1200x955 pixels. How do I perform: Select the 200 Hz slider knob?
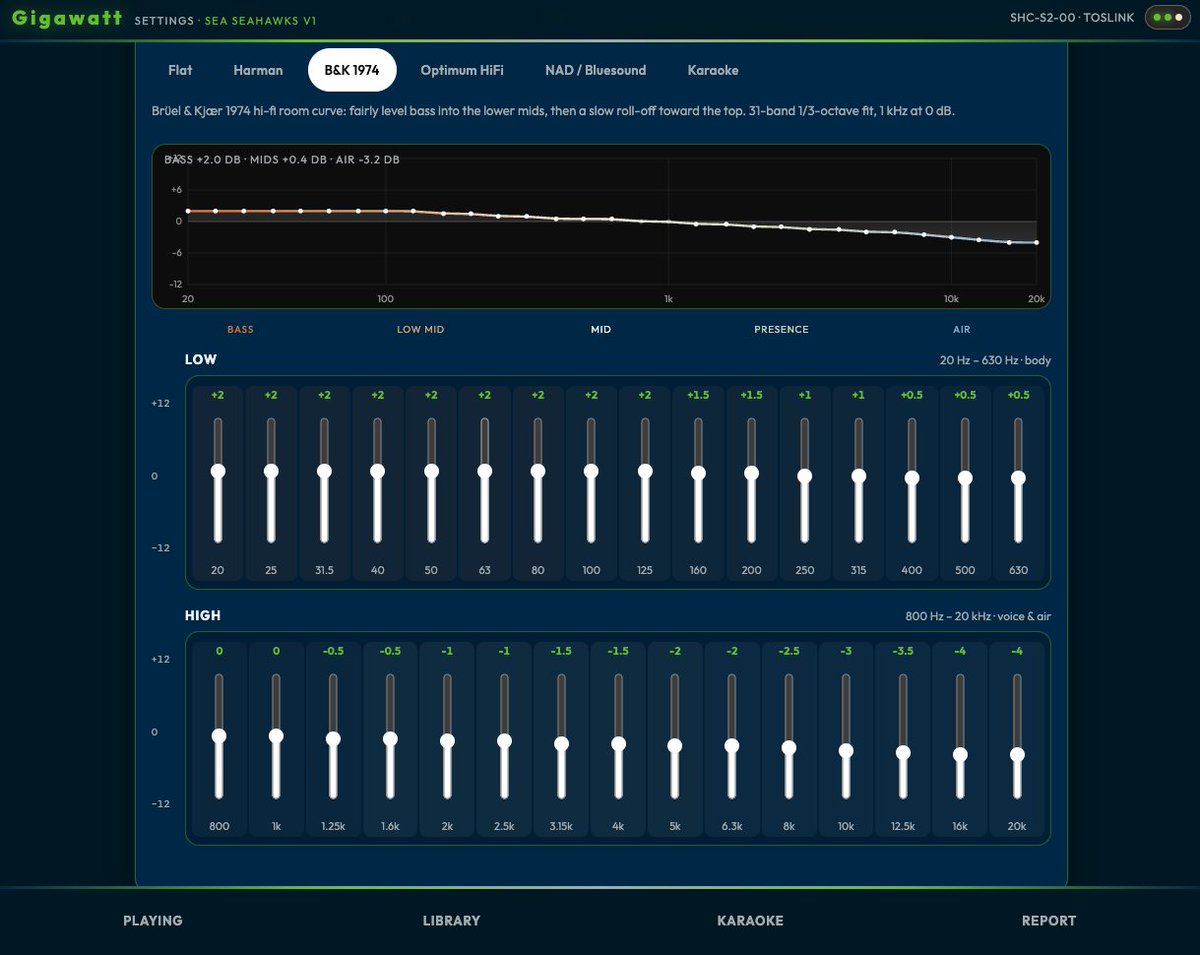(x=751, y=473)
